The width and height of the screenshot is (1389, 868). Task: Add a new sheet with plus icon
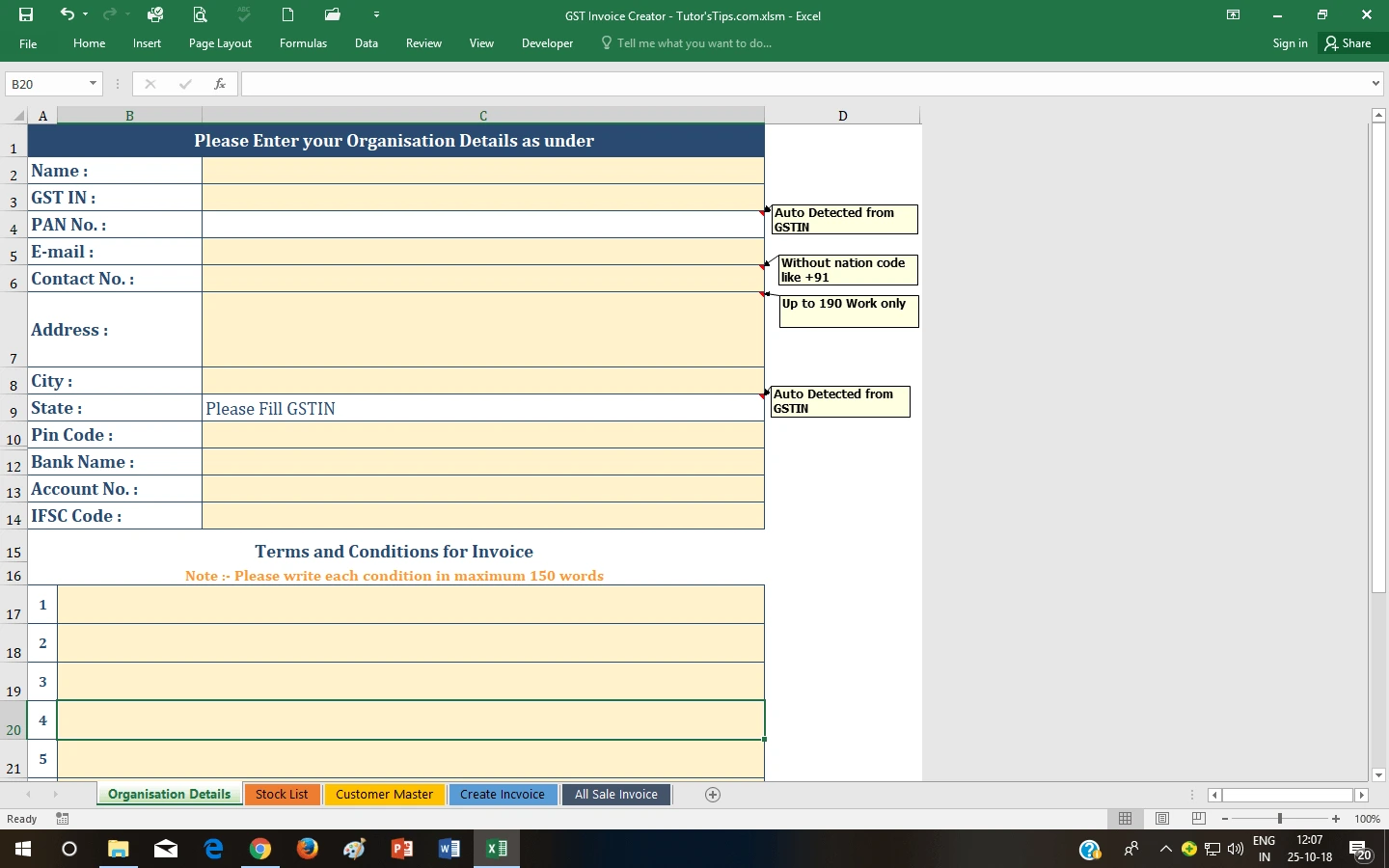713,795
